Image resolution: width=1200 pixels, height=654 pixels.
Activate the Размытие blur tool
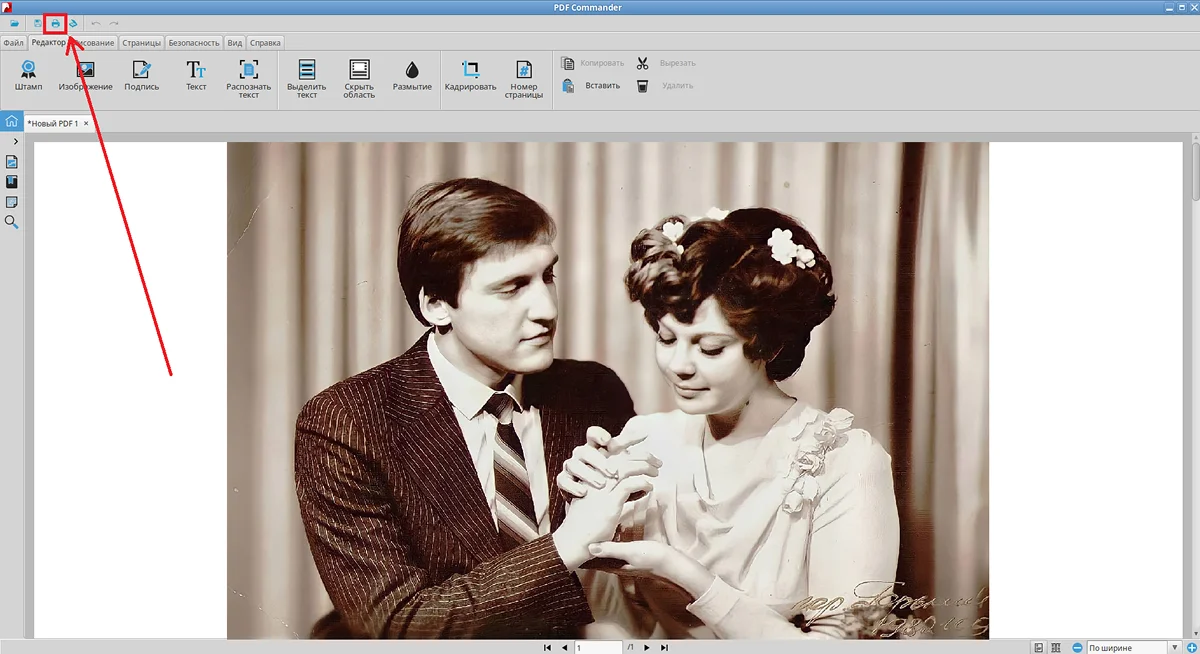point(412,76)
